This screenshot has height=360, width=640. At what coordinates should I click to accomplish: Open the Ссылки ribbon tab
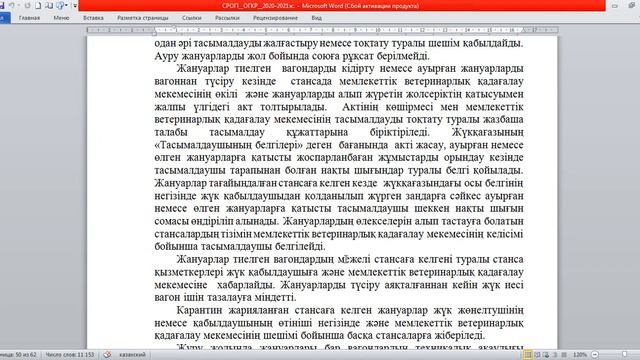[x=191, y=18]
